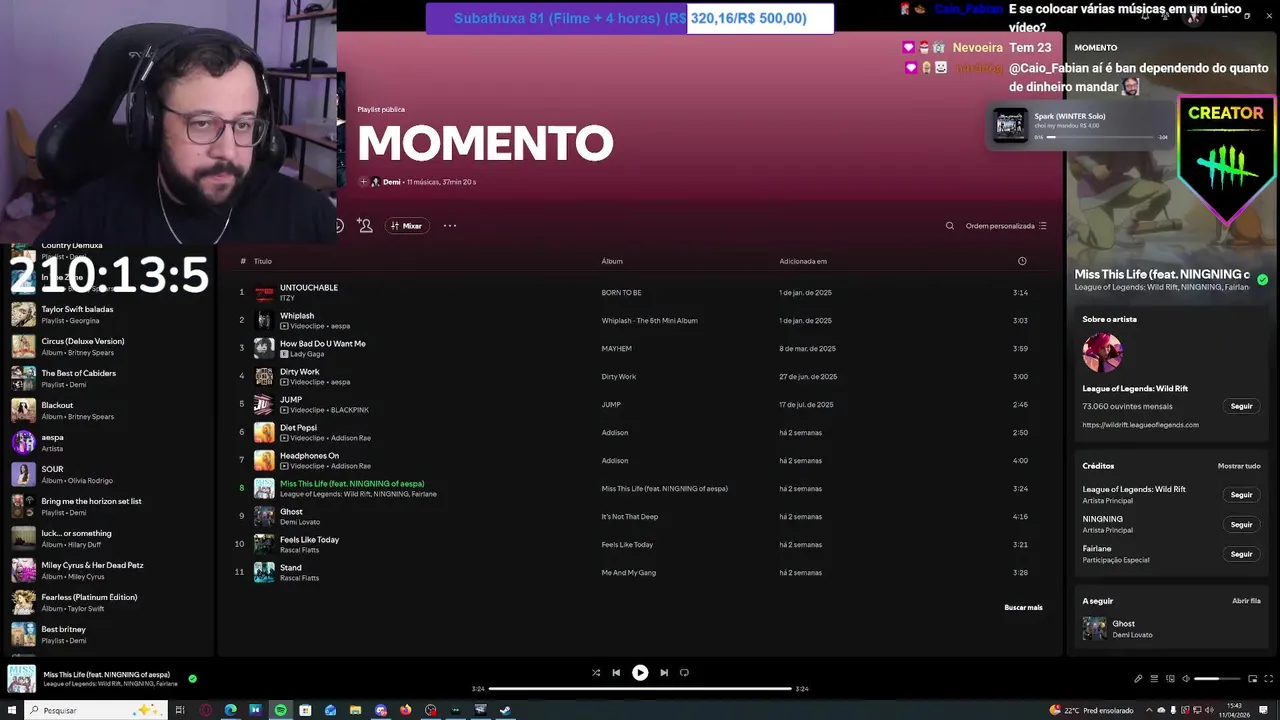
Task: Click the Whiplash album cover thumbnail
Action: point(264,320)
